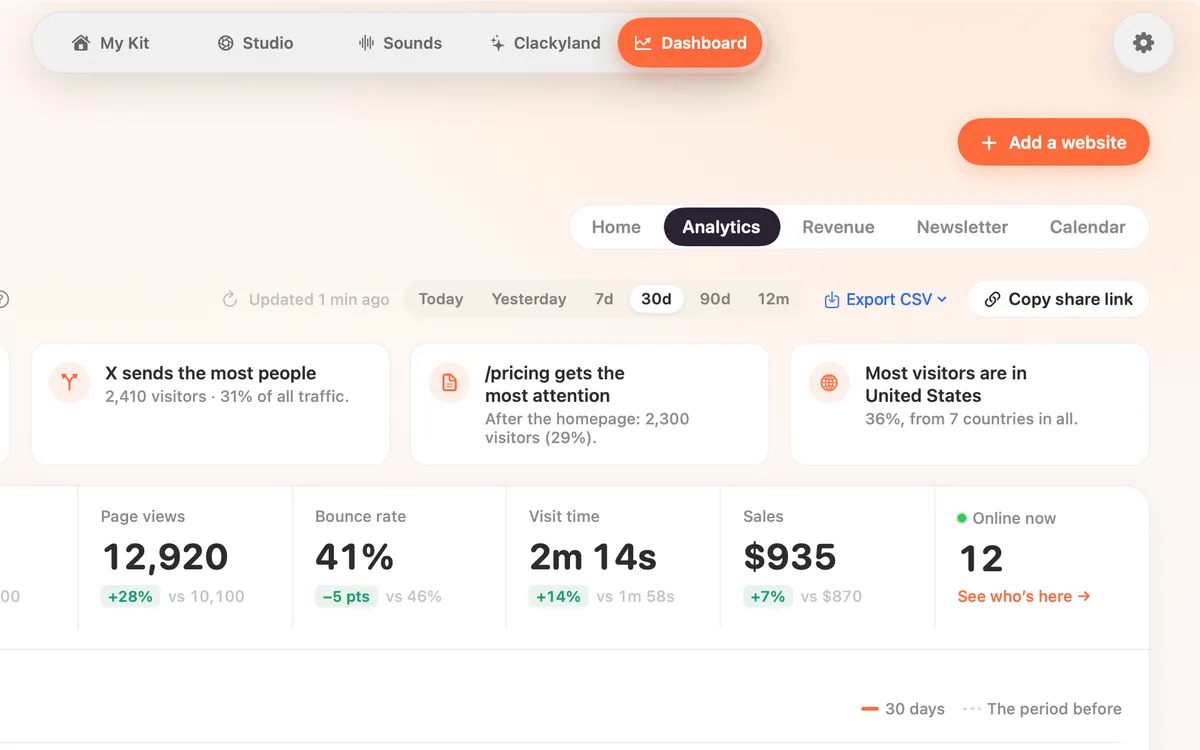This screenshot has width=1200, height=750.
Task: Open the Most visitors are in United States card
Action: pos(970,404)
